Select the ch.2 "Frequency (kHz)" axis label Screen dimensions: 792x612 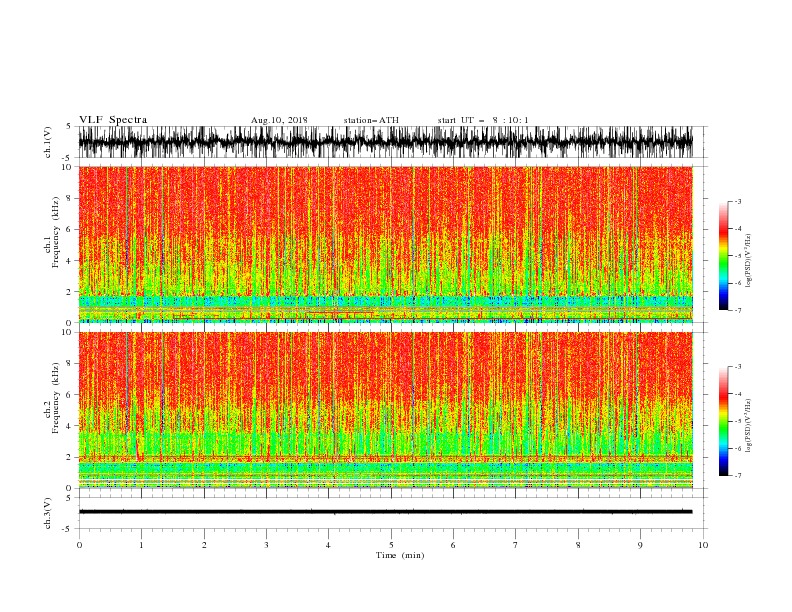point(56,397)
